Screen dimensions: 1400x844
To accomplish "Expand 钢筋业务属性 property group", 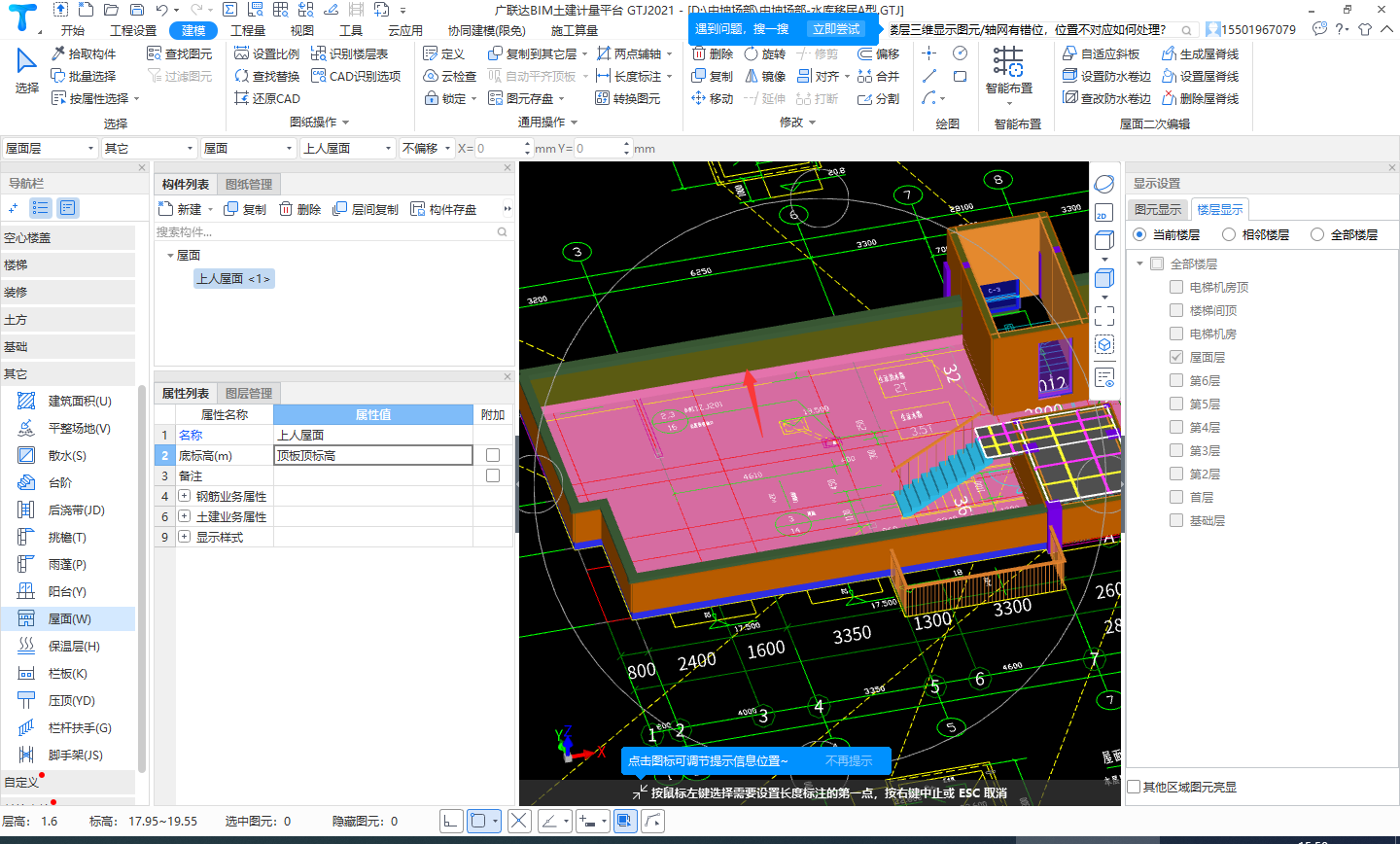I will click(x=184, y=496).
